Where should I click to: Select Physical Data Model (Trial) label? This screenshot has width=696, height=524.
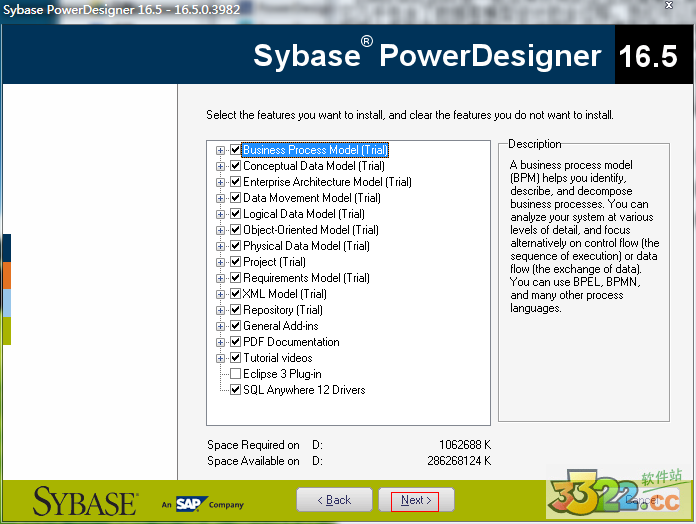[306, 246]
